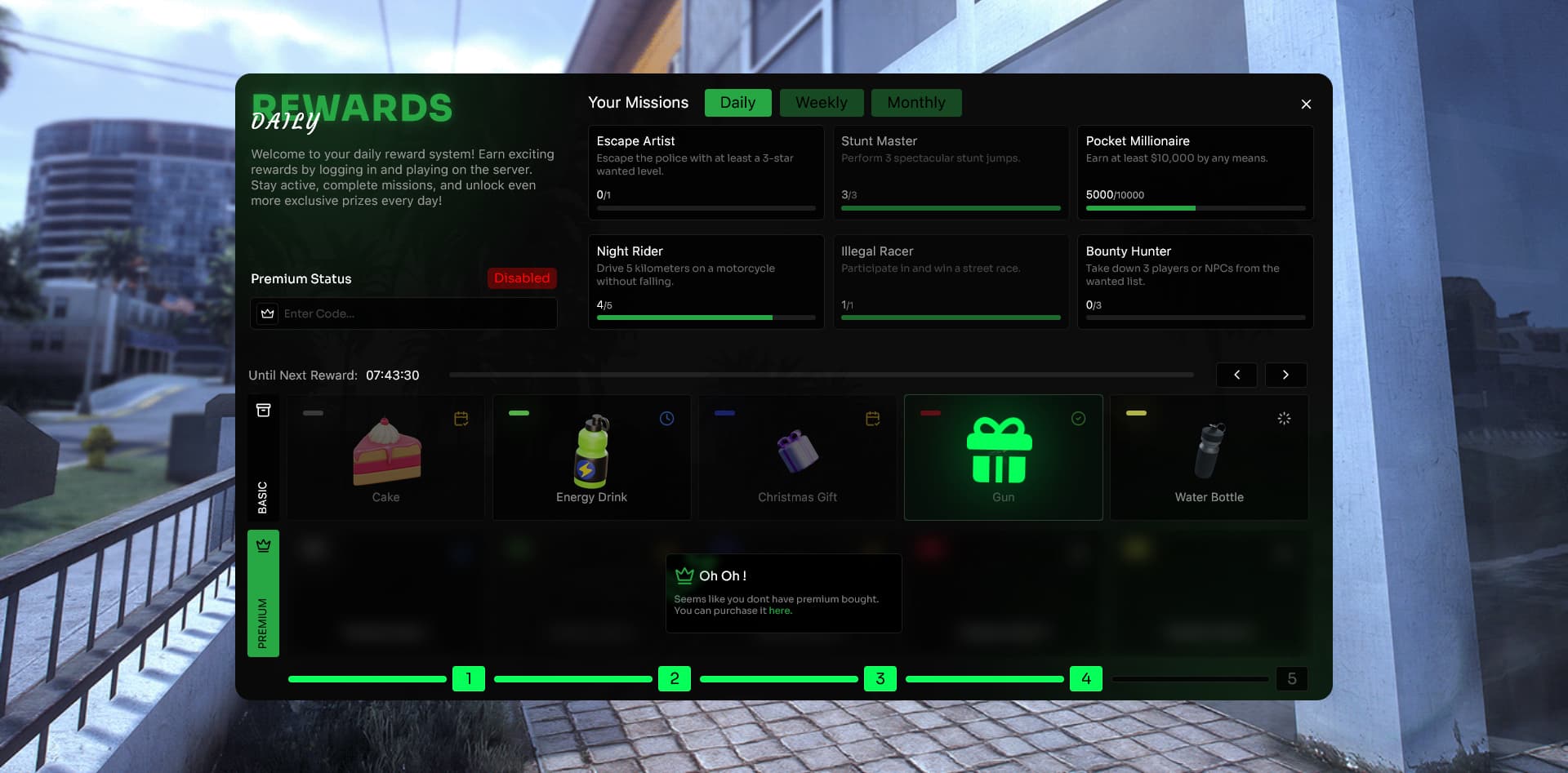
Task: Click the crown icon in the Oh Oh popup
Action: coord(684,576)
